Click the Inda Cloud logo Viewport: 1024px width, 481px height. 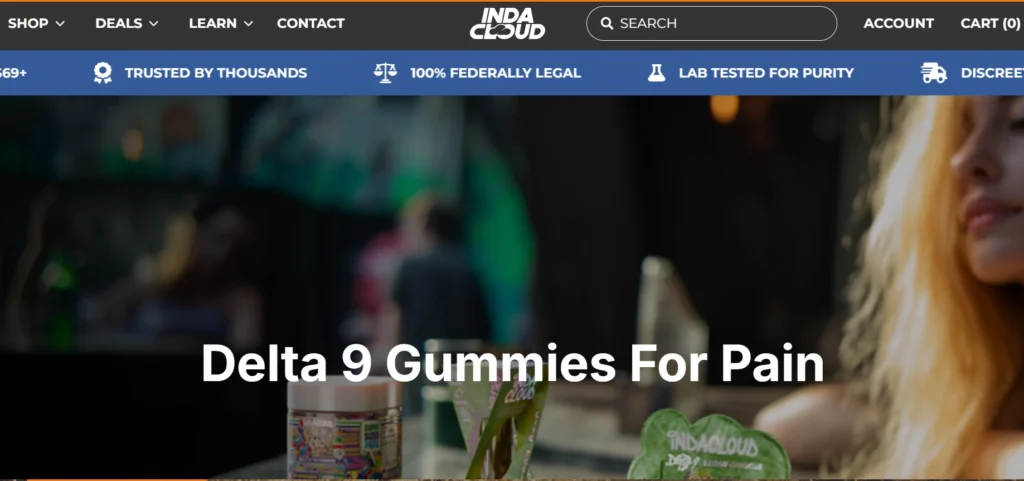click(507, 23)
